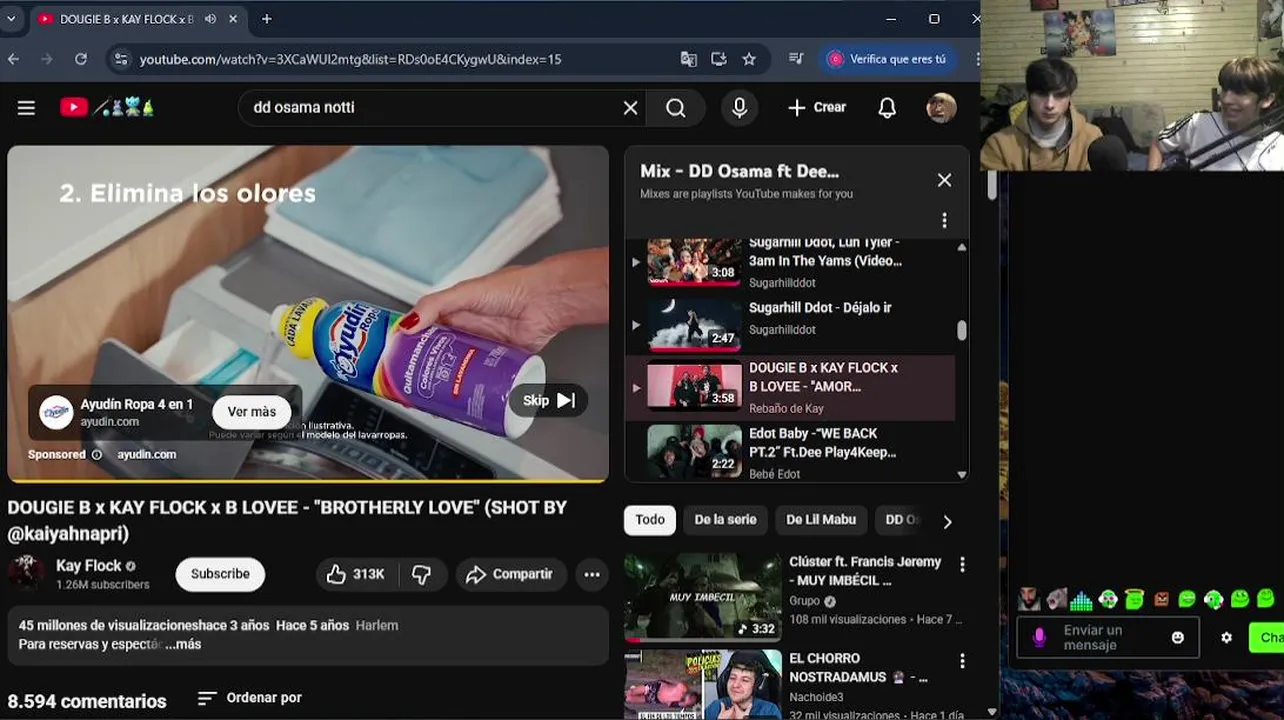Open Mix playlist options three dots
Viewport: 1284px width, 720px height.
coord(944,220)
